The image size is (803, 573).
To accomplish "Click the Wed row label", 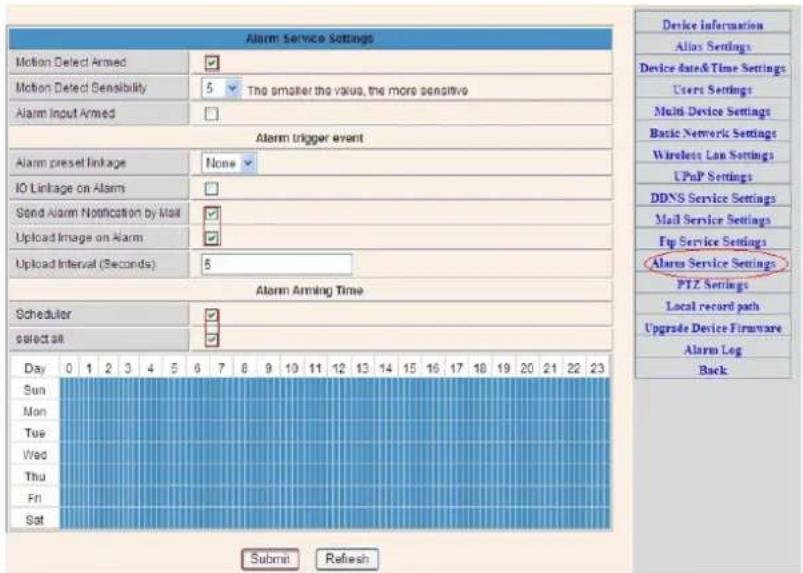I will (35, 455).
